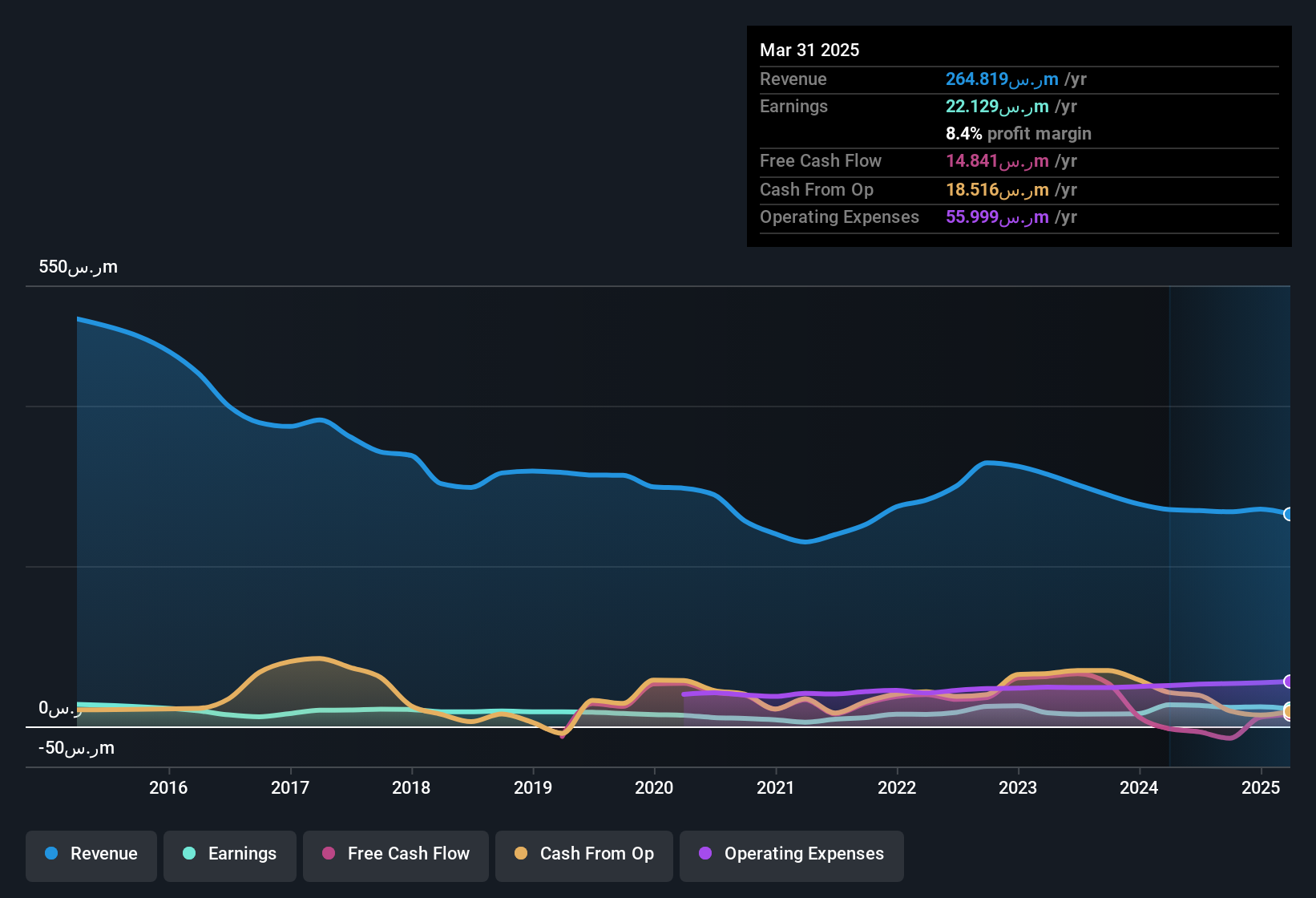Click the 550 y-axis maximum label

pos(78,267)
